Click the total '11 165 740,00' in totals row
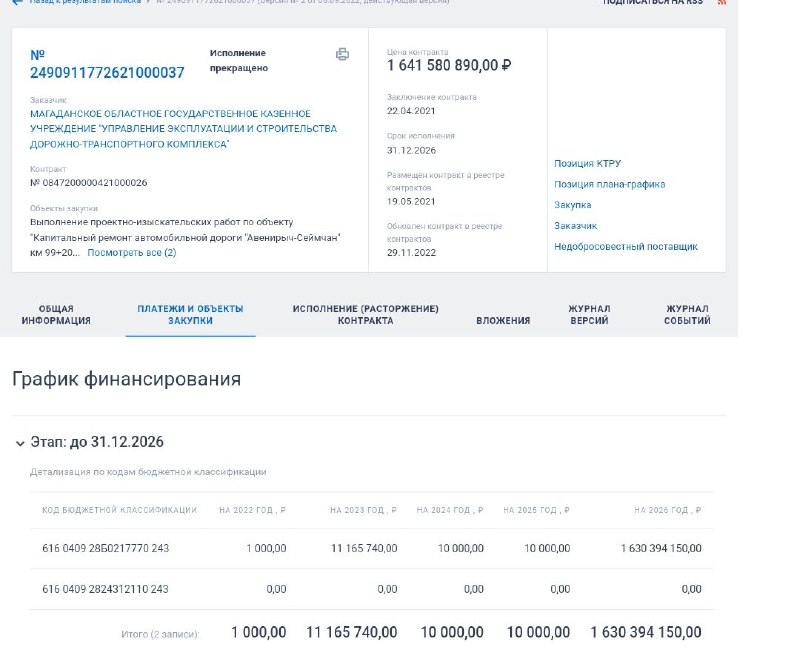Image resolution: width=800 pixels, height=653 pixels. (x=352, y=632)
